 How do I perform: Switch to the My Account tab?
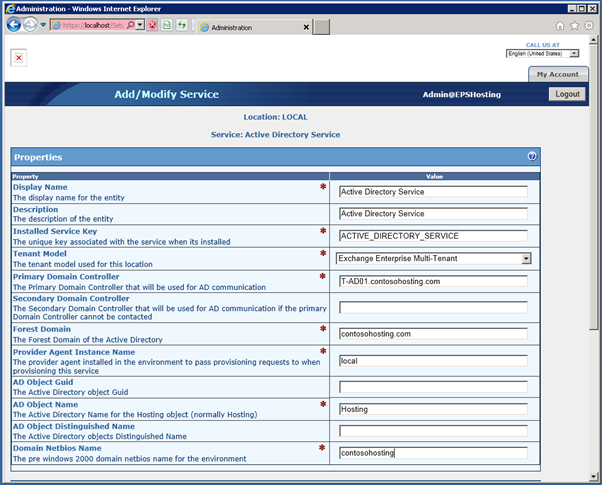[x=556, y=74]
